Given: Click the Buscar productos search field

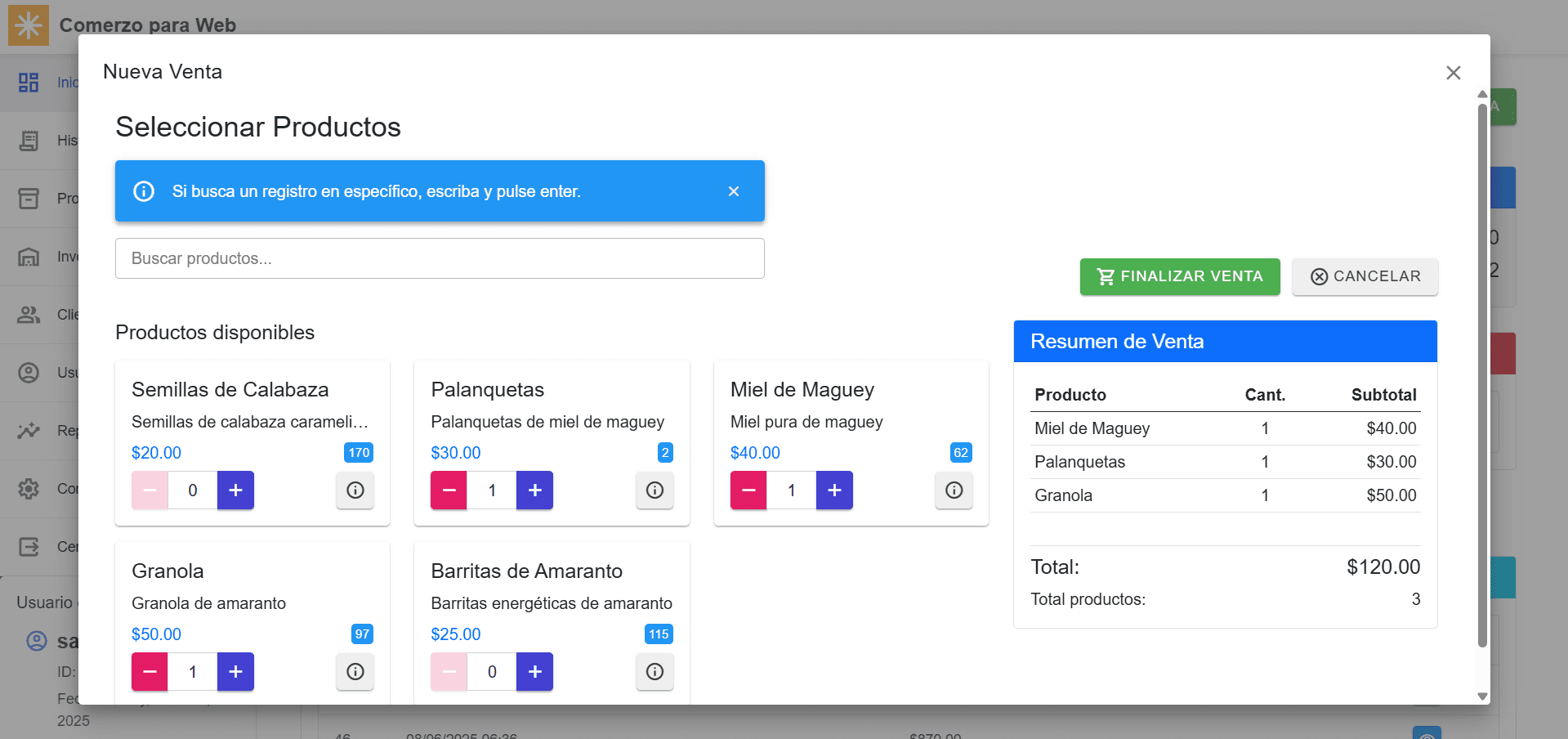Looking at the screenshot, I should click(x=440, y=258).
